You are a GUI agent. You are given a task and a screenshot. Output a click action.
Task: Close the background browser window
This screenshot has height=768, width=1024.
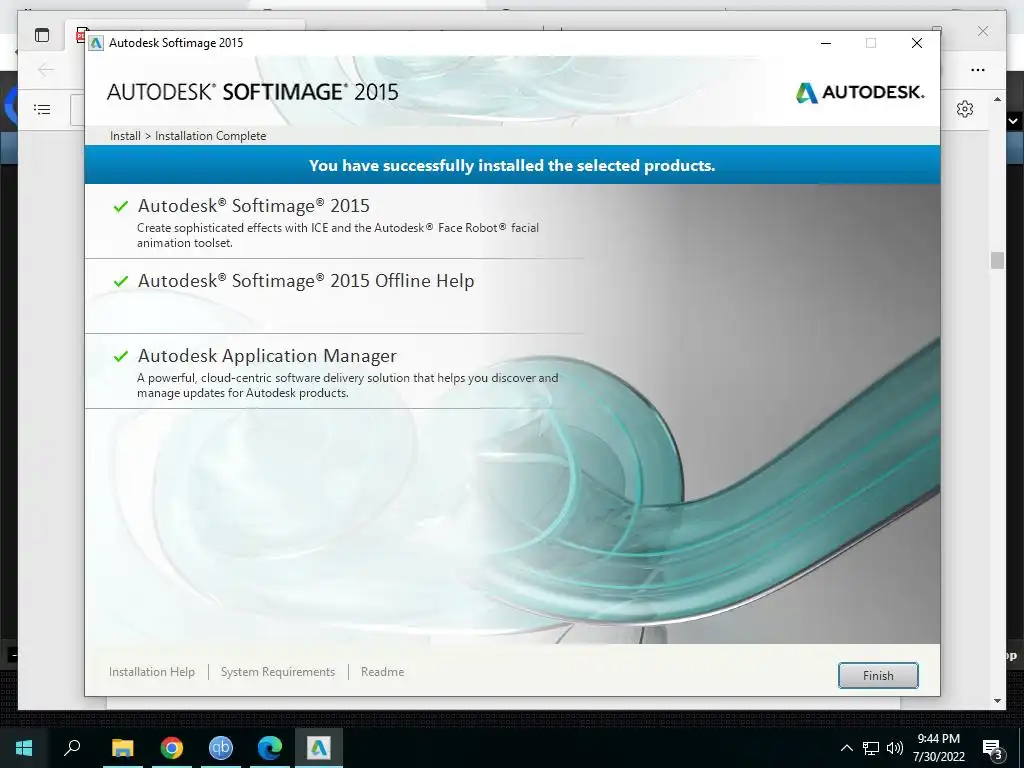point(982,31)
